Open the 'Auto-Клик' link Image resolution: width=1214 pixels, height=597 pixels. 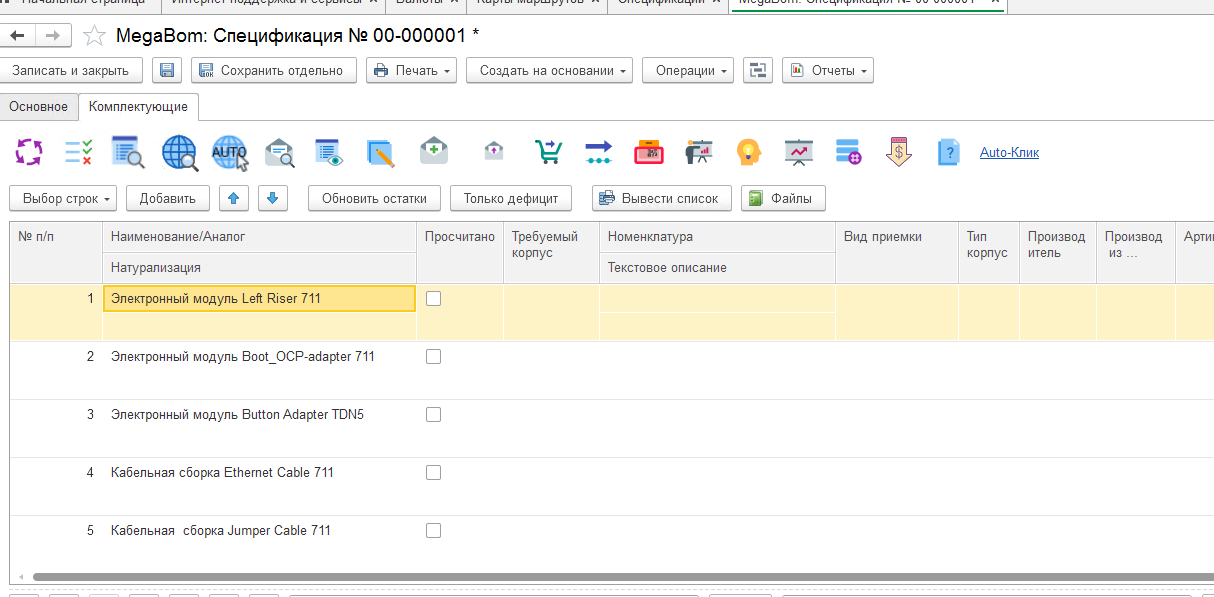[x=1009, y=153]
